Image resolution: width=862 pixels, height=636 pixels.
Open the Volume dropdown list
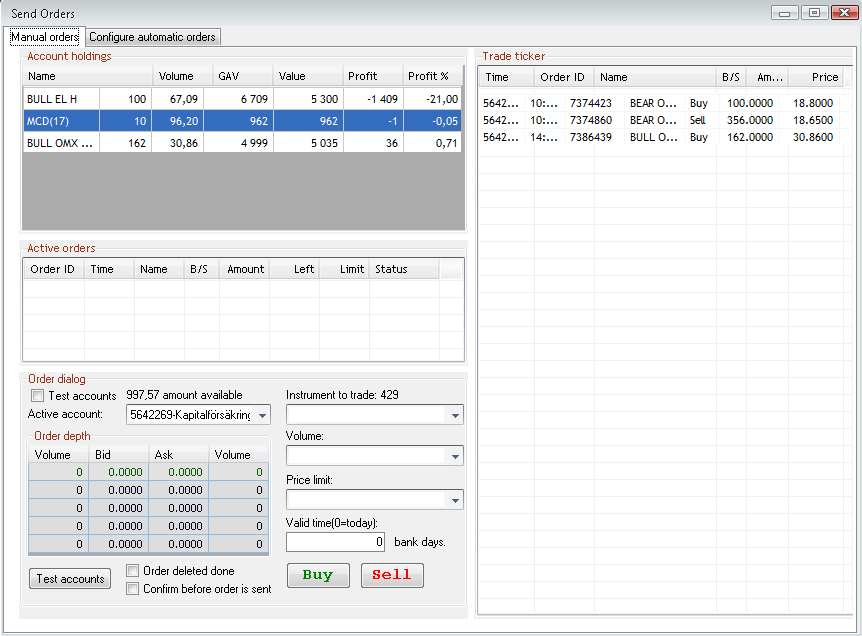[x=455, y=456]
